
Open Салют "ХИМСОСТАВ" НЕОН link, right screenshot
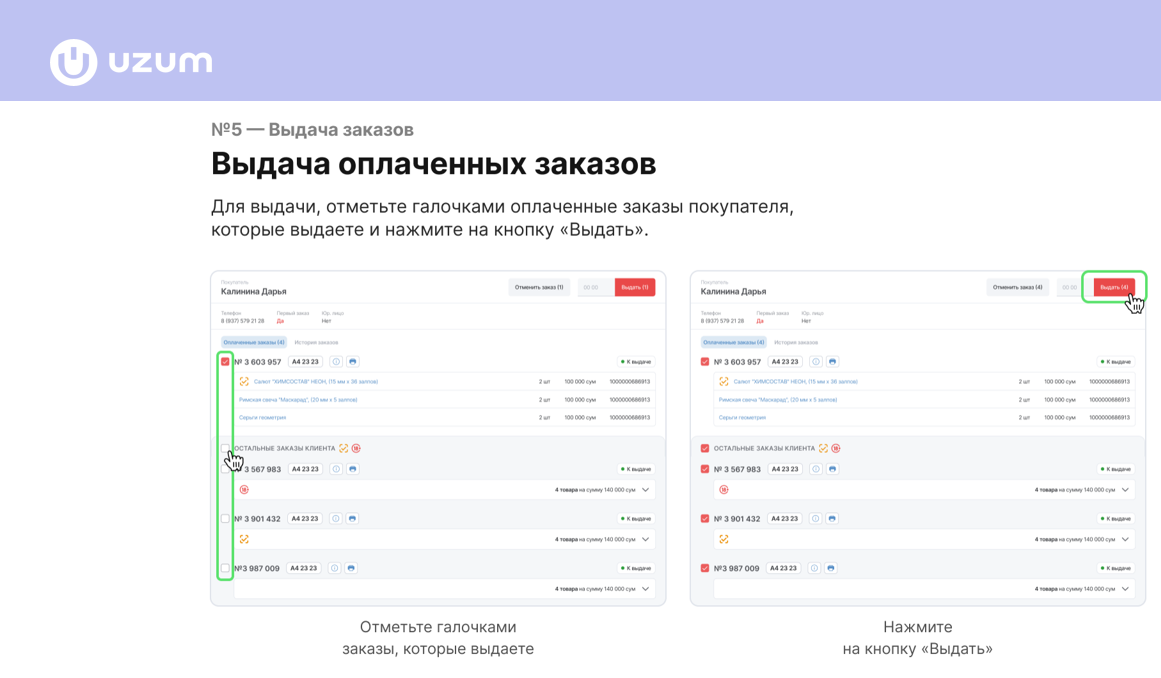[x=795, y=382]
